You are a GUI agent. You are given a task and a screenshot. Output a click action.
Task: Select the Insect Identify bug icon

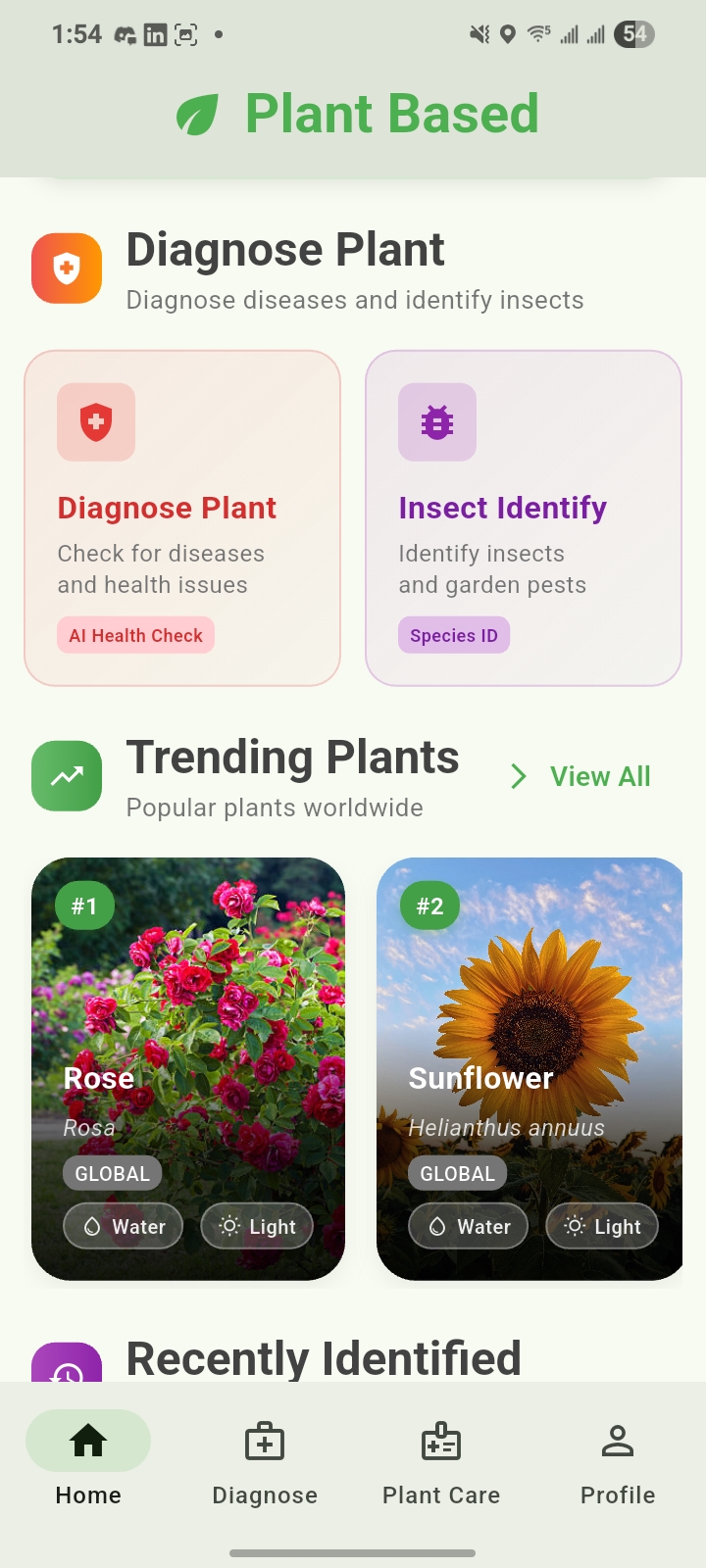click(x=437, y=422)
